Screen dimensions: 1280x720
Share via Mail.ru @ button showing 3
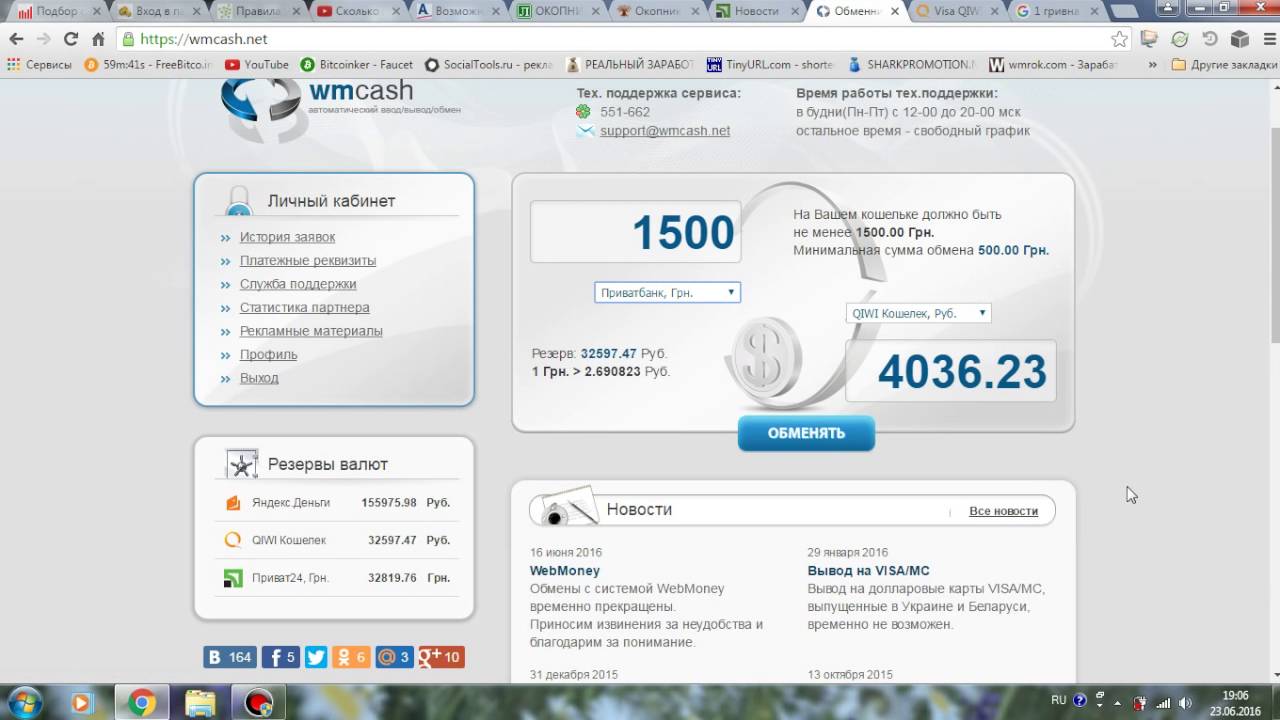pyautogui.click(x=395, y=657)
